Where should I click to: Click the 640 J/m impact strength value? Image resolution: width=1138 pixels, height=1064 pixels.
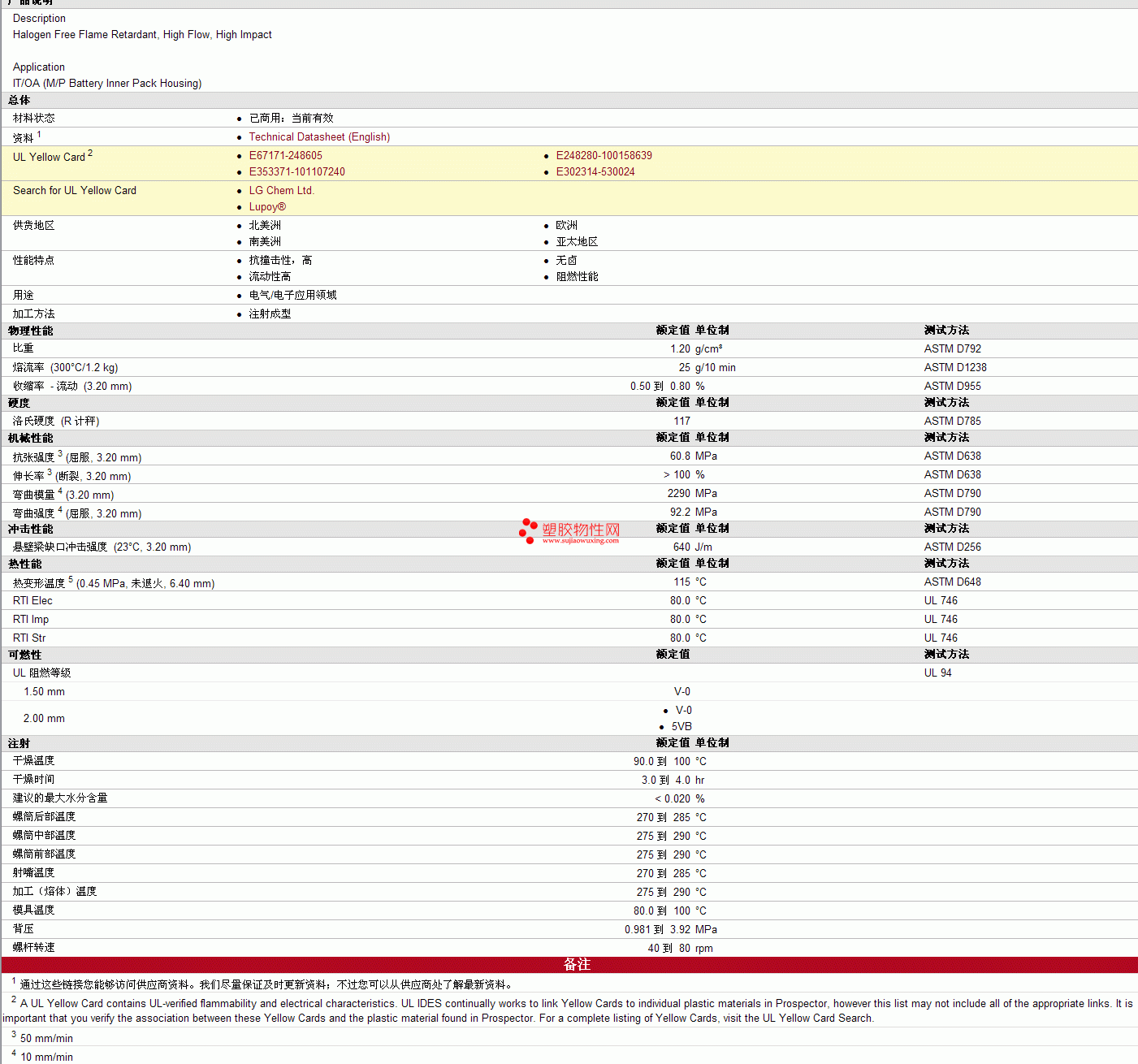pos(693,547)
